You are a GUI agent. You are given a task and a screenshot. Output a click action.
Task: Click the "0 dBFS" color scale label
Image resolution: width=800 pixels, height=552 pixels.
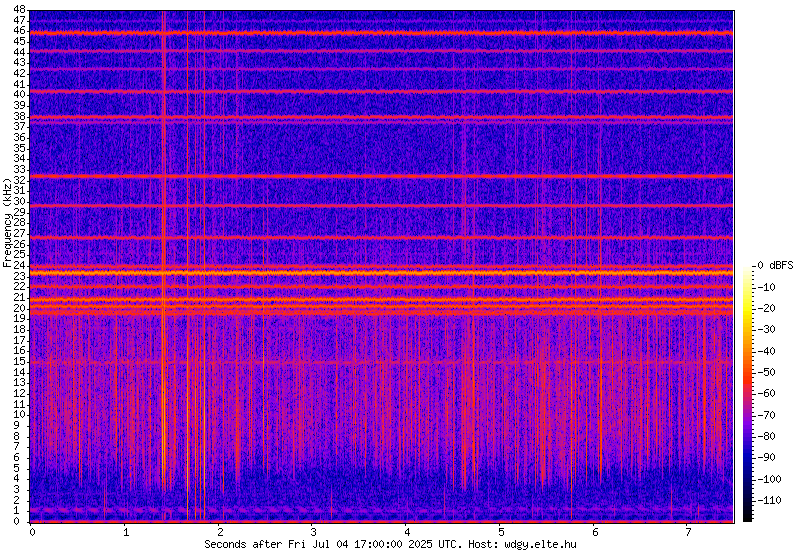coord(775,265)
